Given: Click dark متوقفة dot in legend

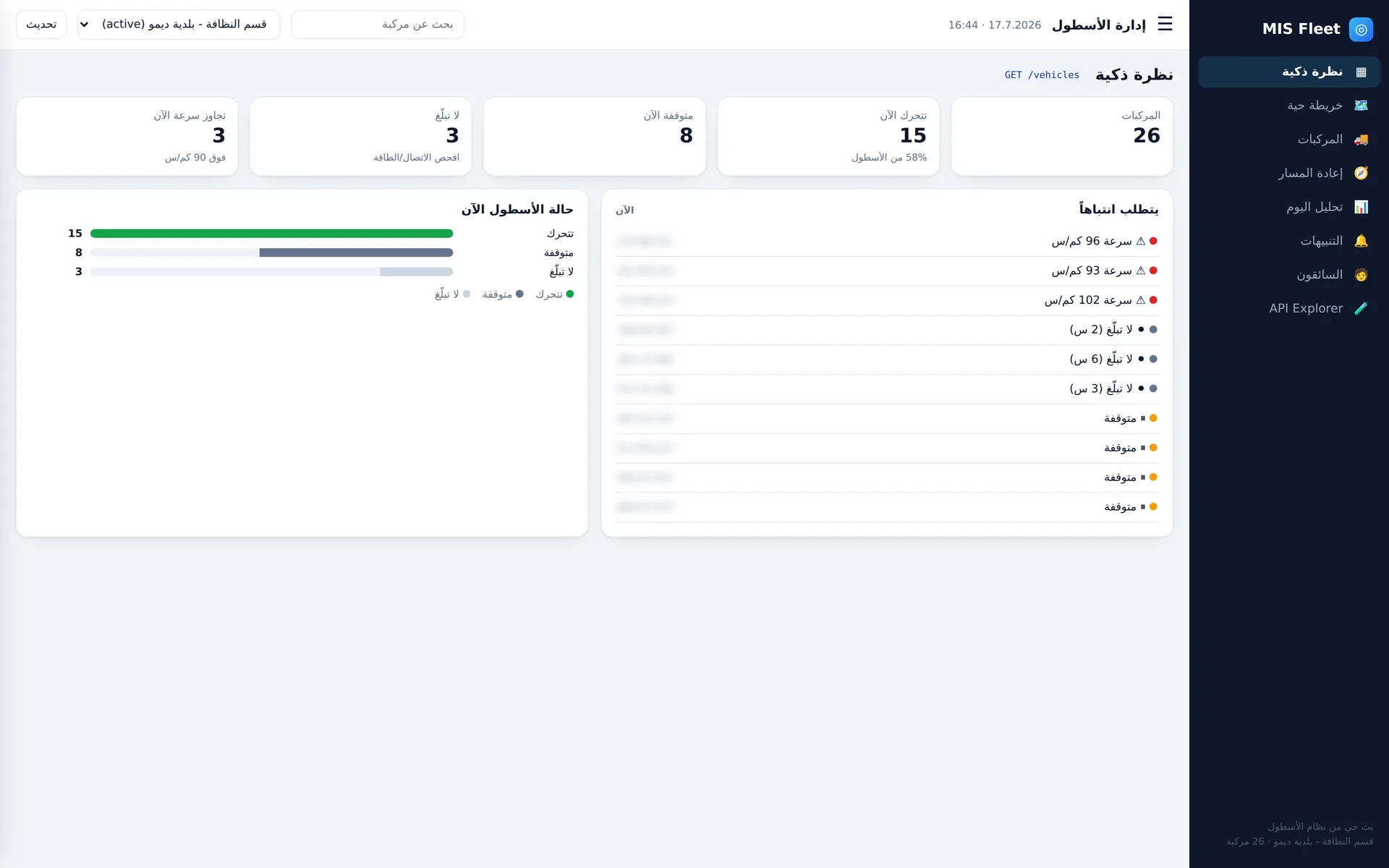Looking at the screenshot, I should tap(519, 294).
